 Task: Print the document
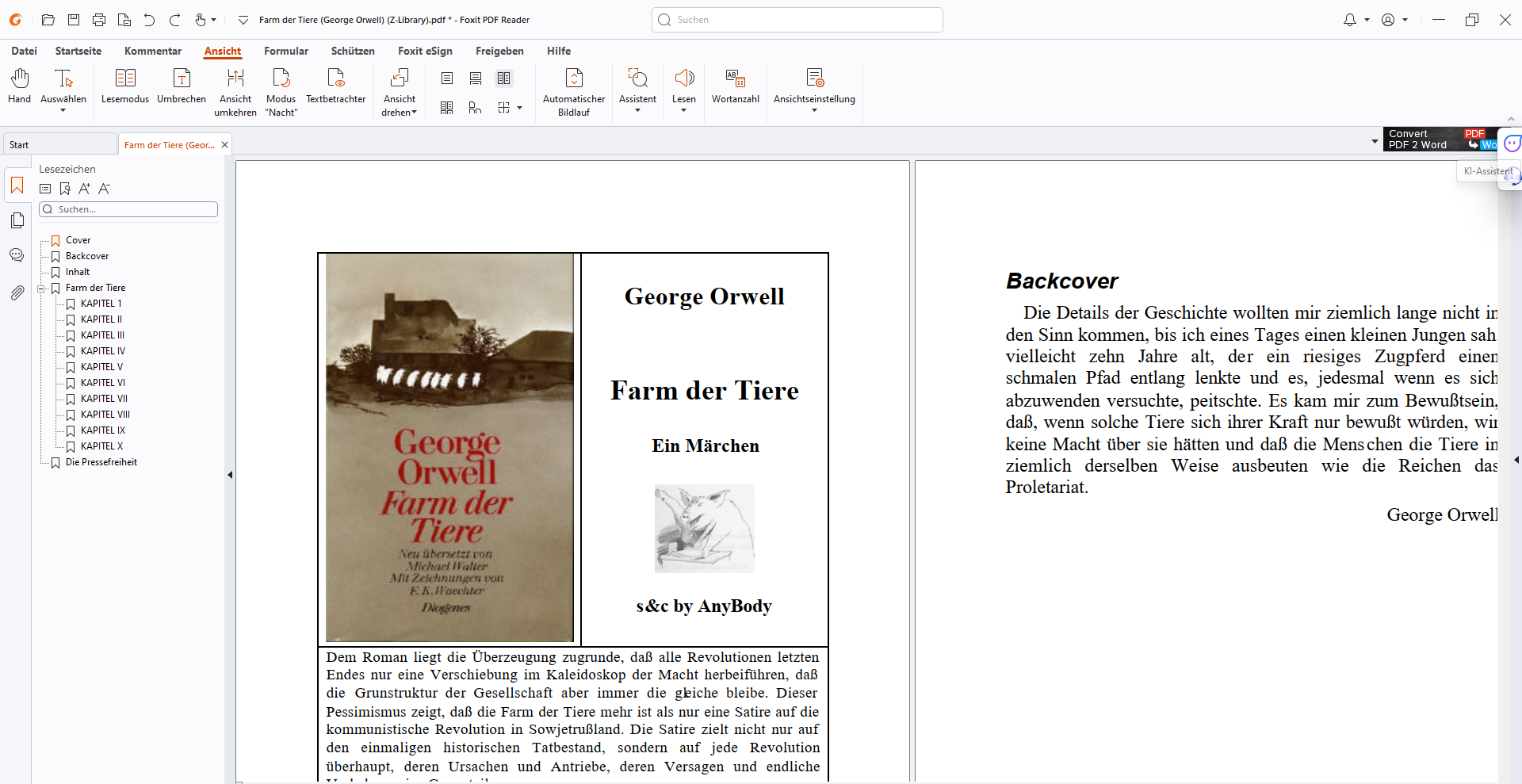point(99,20)
